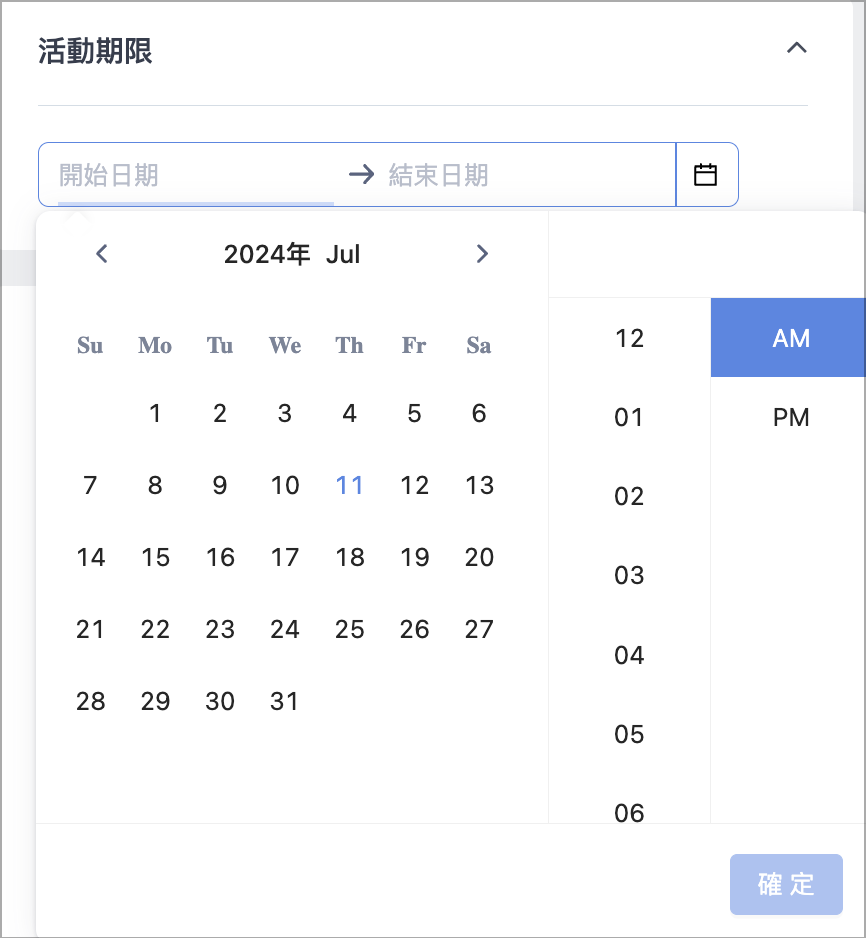Select July 21 in the calendar
Screen dimensions: 866x938
(x=90, y=629)
